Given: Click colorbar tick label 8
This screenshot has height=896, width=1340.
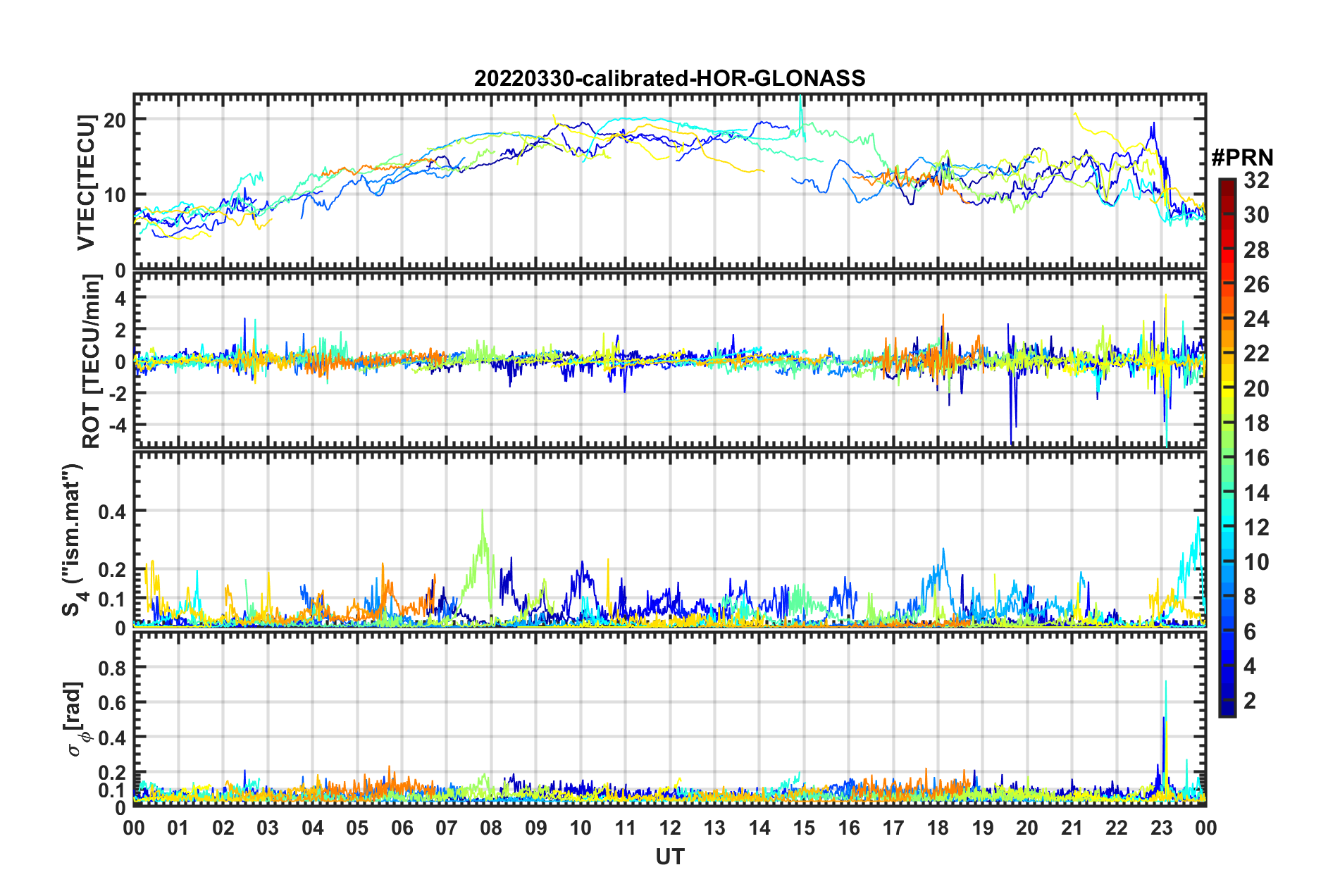Looking at the screenshot, I should coord(1250,597).
